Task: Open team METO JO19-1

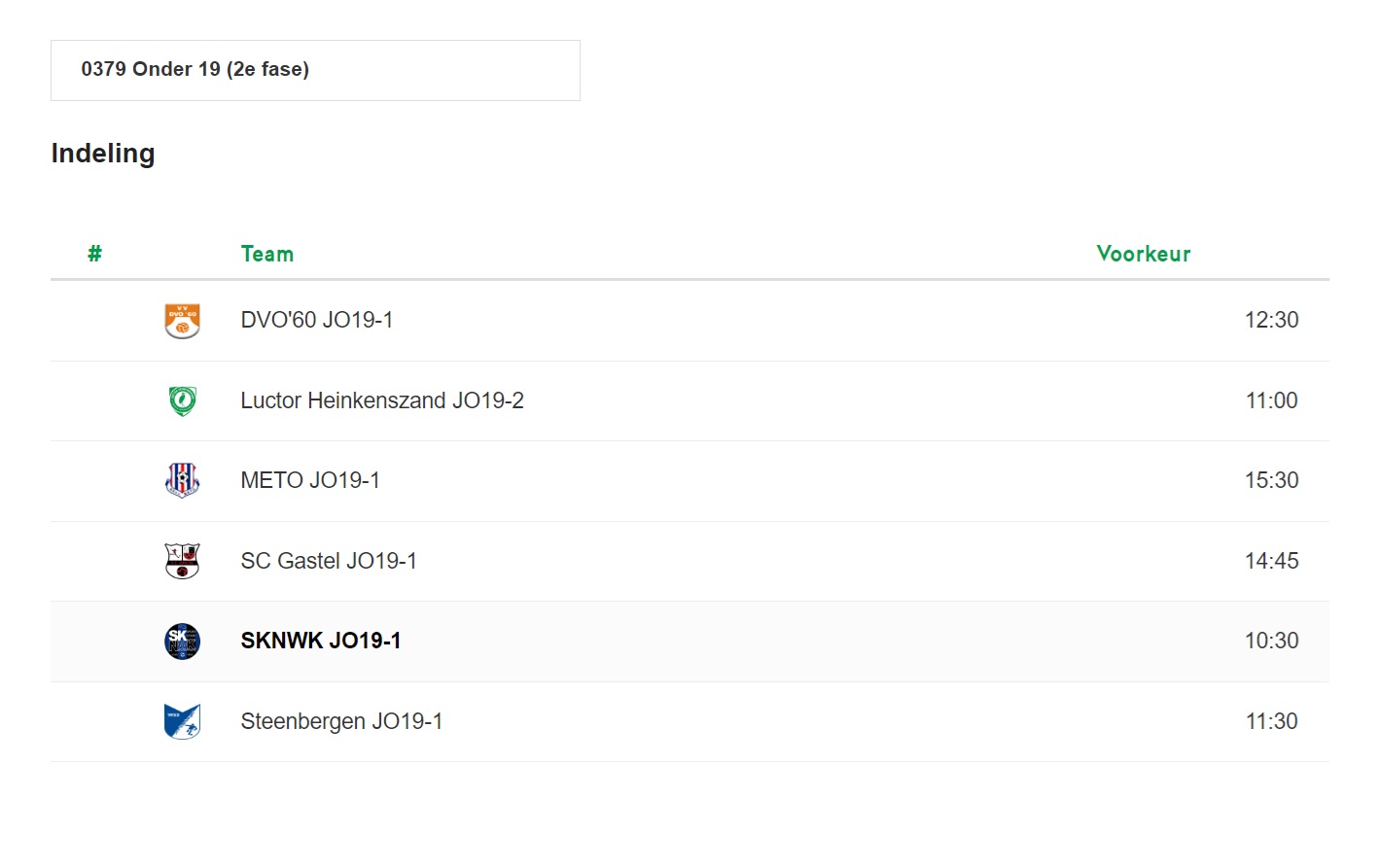Action: [x=310, y=480]
